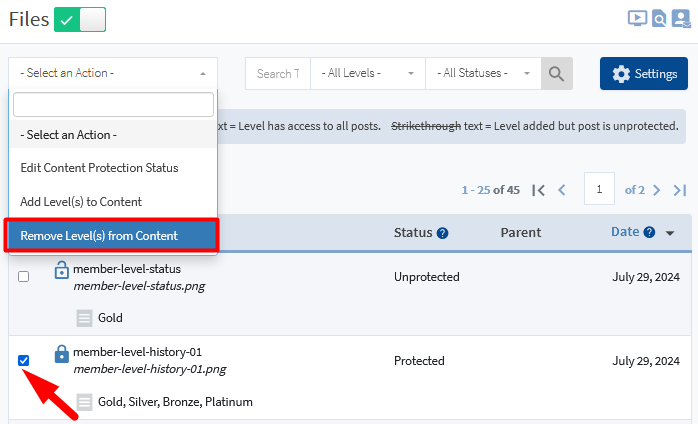Open the All Statuses dropdown

[x=483, y=73]
